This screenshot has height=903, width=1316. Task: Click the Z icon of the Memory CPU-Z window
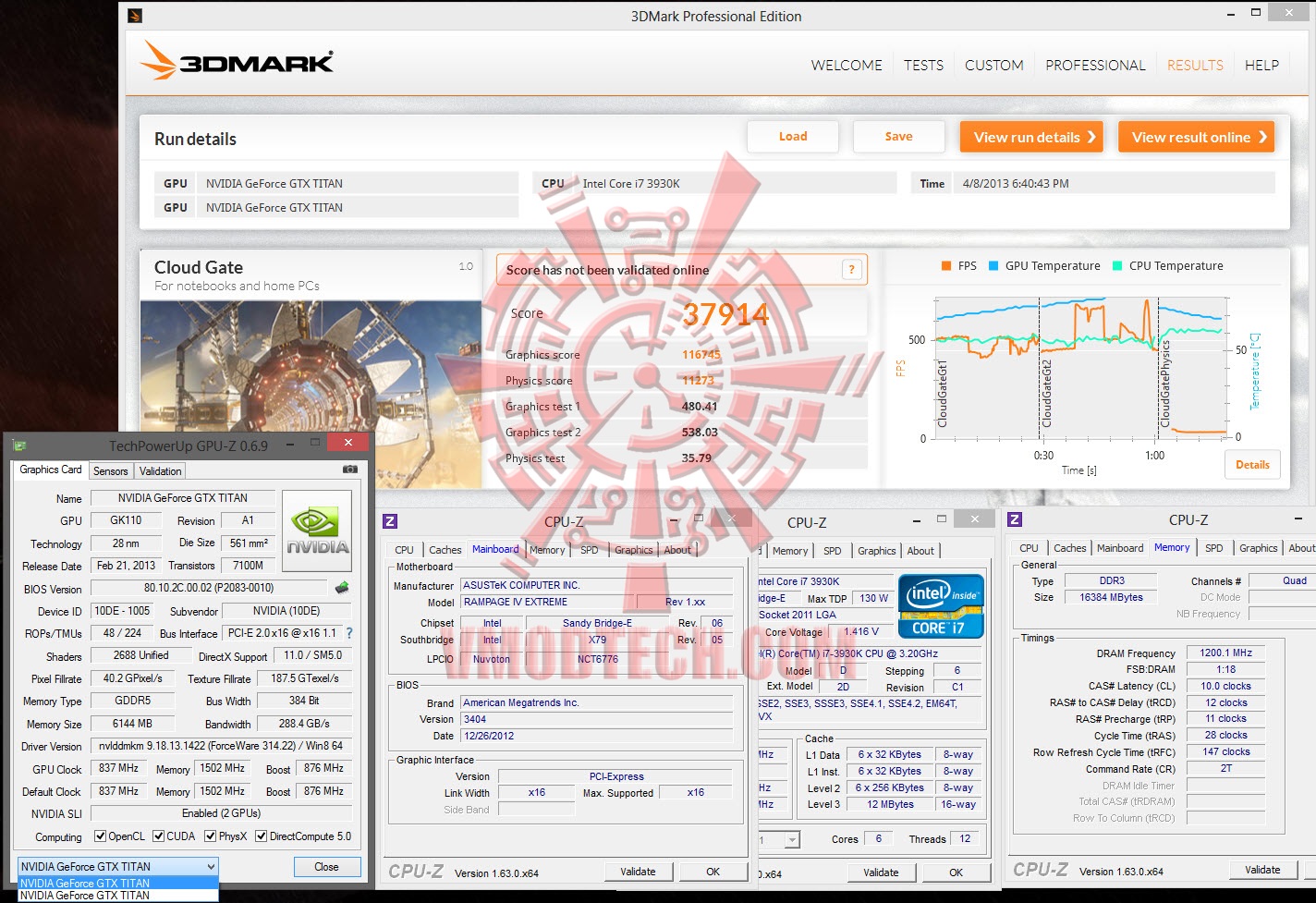pos(1015,519)
